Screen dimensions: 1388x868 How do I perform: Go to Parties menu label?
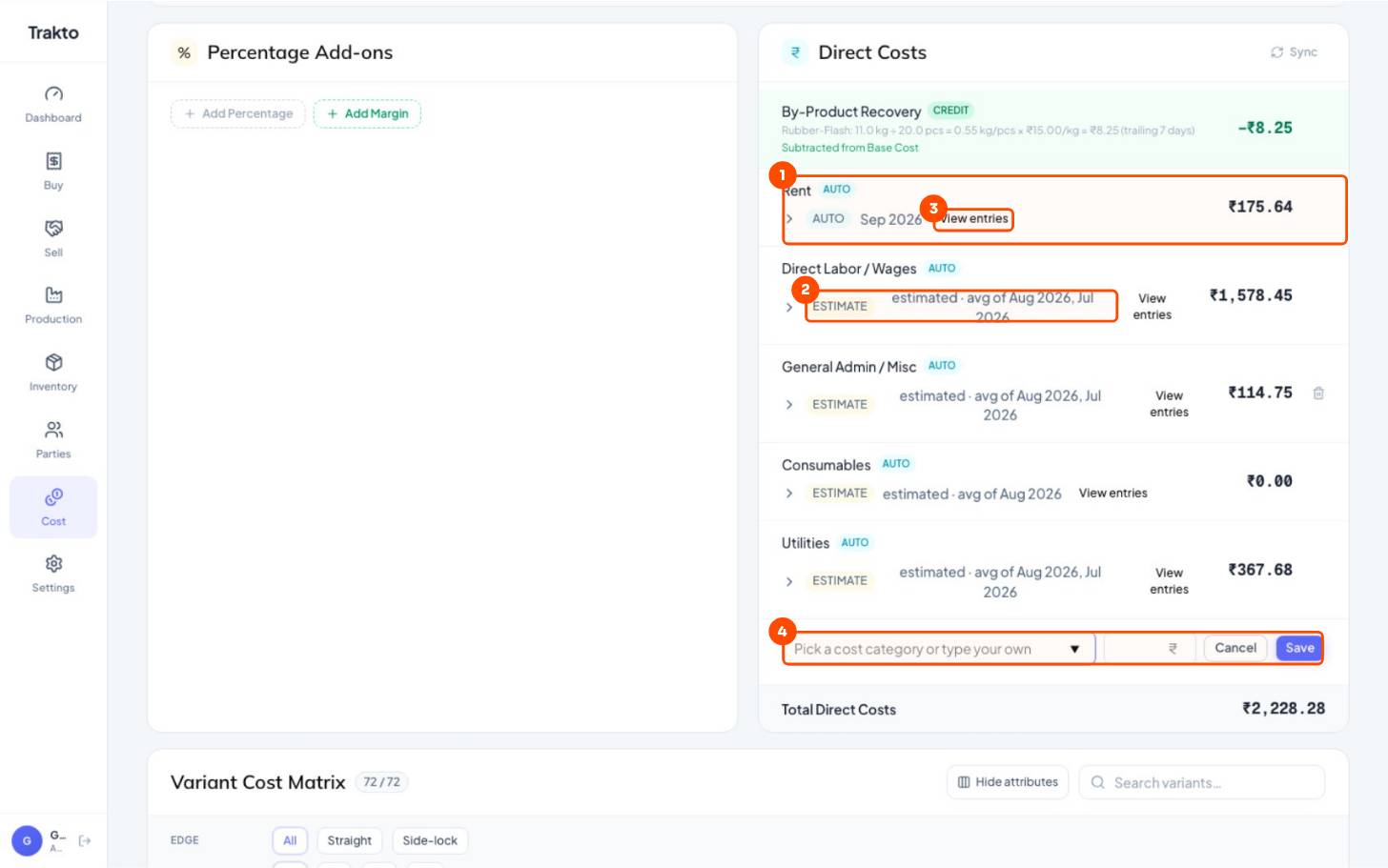tap(53, 454)
